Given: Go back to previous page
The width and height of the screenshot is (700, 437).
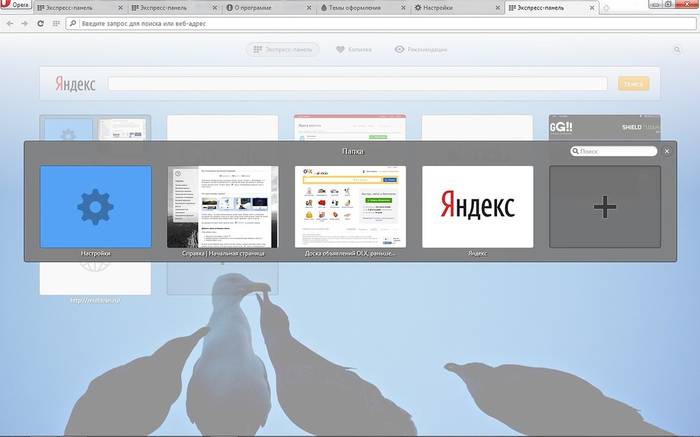Looking at the screenshot, I should pyautogui.click(x=10, y=23).
